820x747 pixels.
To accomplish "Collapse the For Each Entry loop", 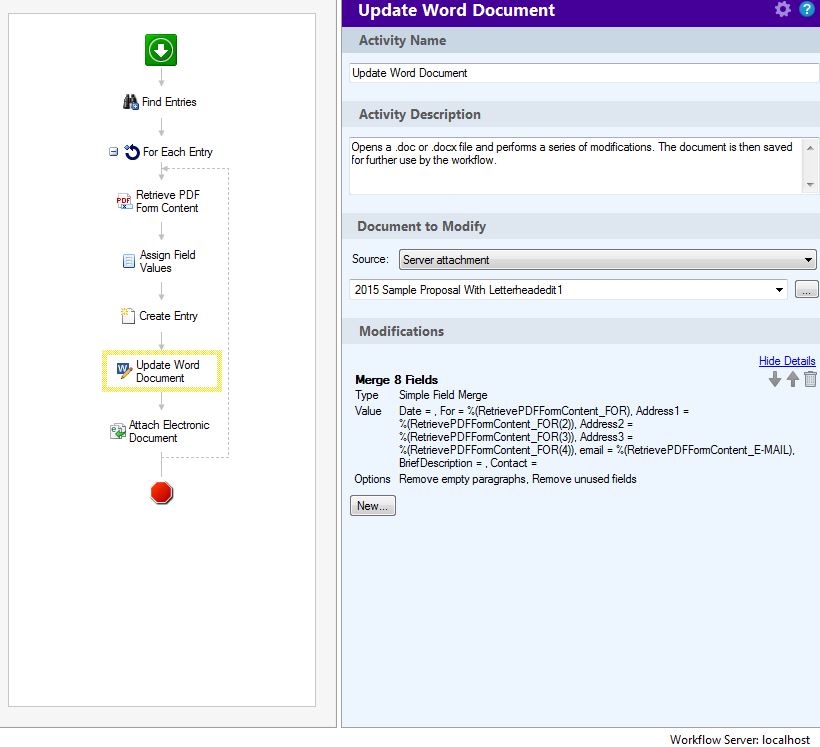I will pyautogui.click(x=114, y=152).
